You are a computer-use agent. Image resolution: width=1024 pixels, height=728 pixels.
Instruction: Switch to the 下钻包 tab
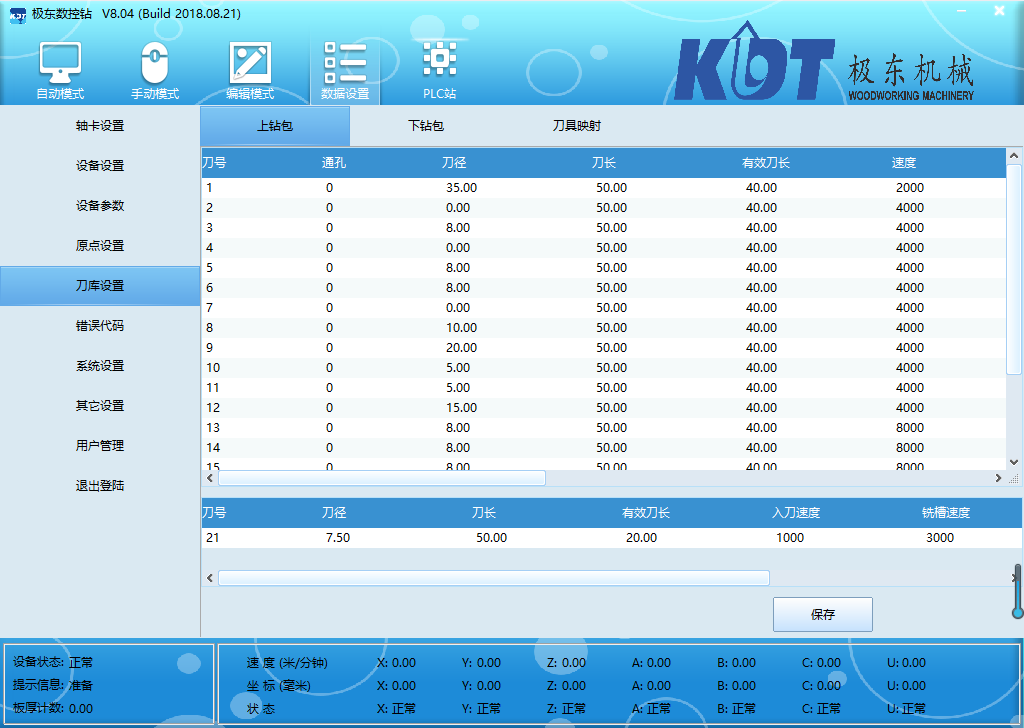tap(425, 127)
